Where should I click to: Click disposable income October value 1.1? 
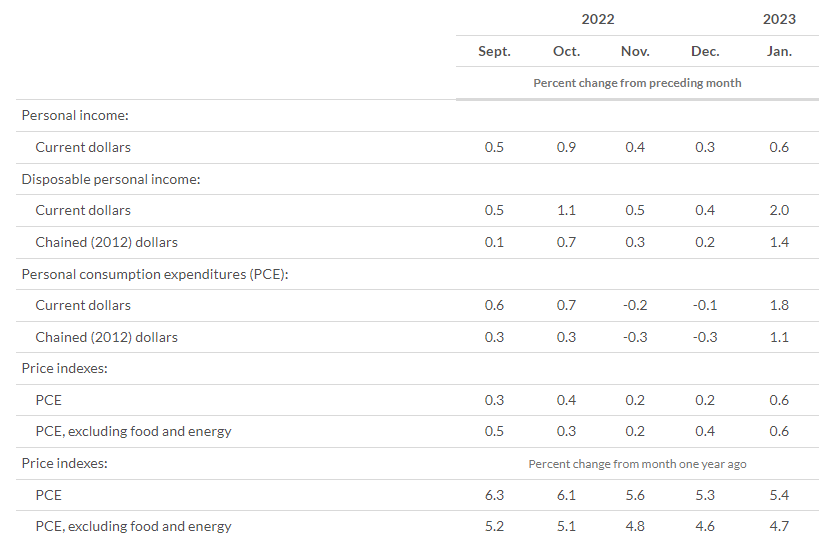tap(566, 210)
